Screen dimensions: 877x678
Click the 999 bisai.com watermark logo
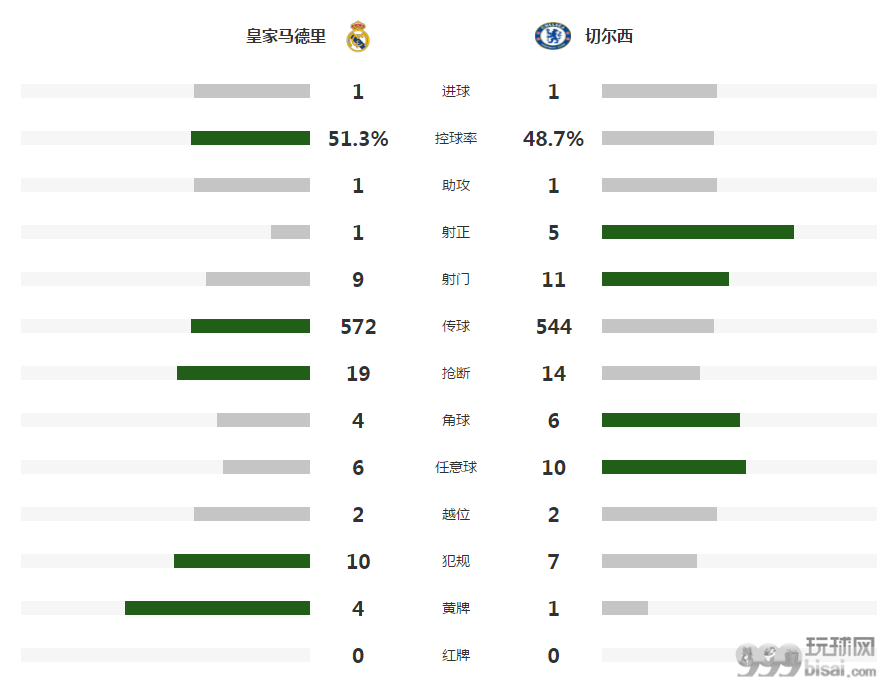(805, 658)
